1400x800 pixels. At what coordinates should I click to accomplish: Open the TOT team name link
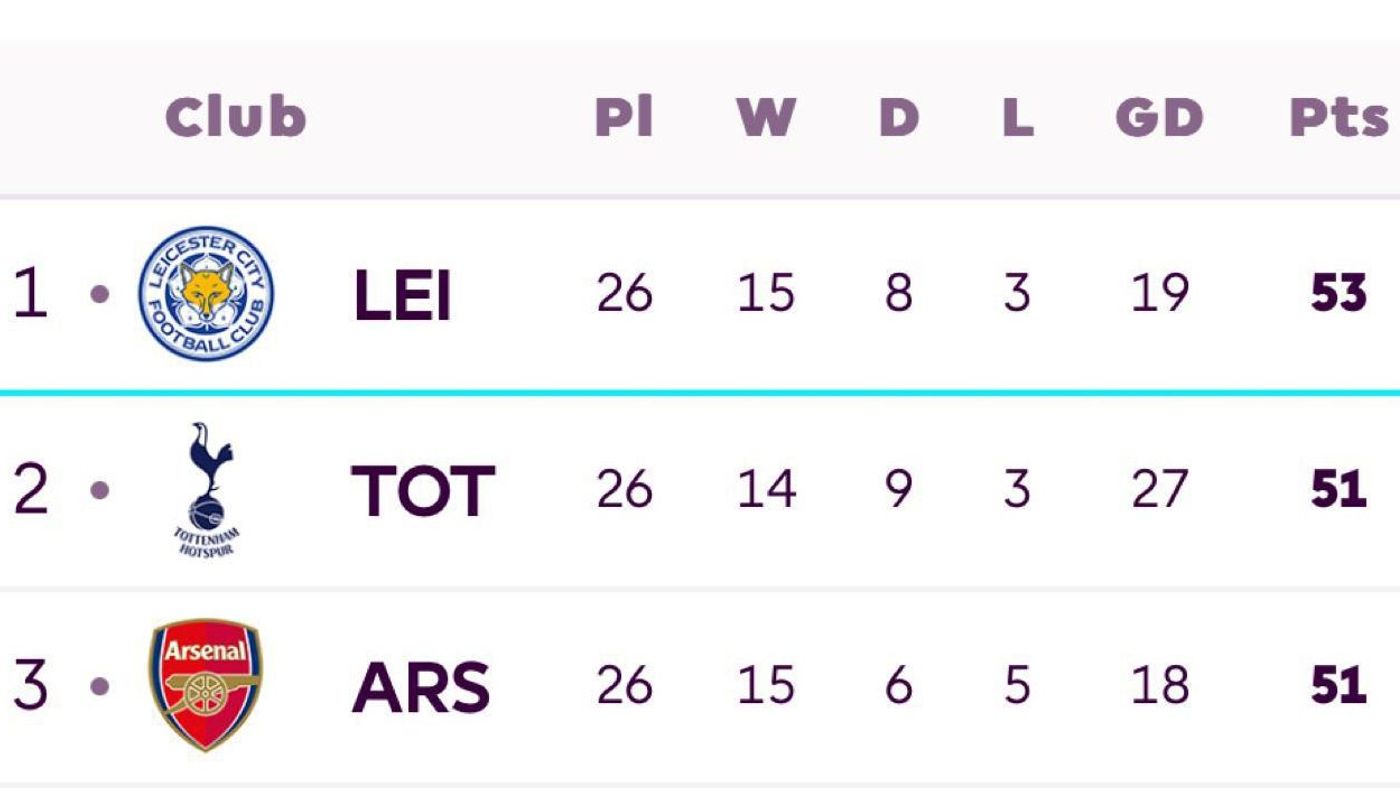pyautogui.click(x=423, y=491)
